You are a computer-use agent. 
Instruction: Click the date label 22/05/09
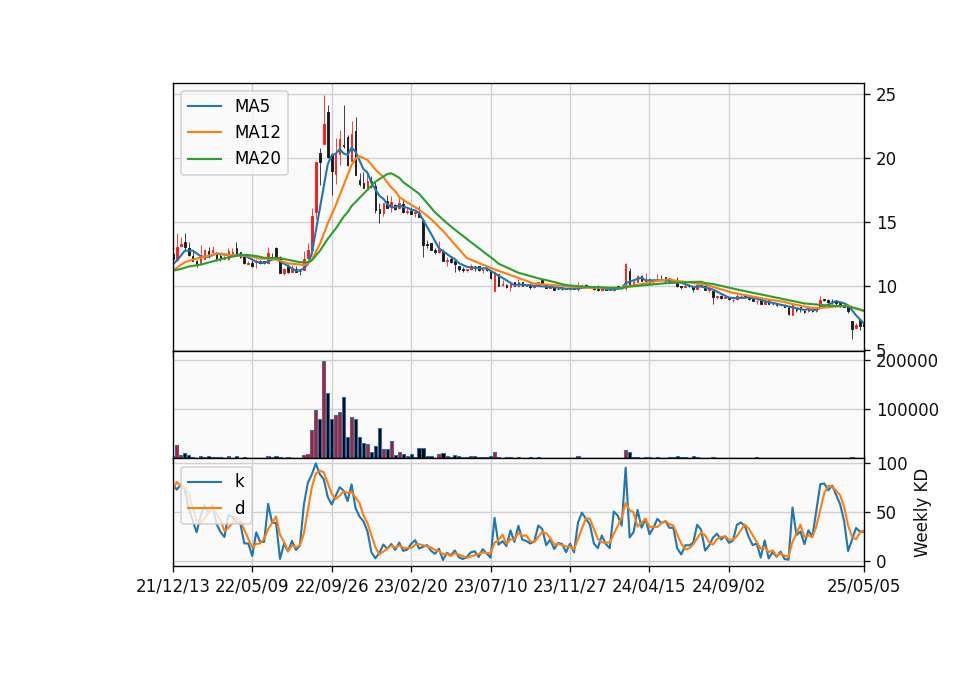point(252,587)
